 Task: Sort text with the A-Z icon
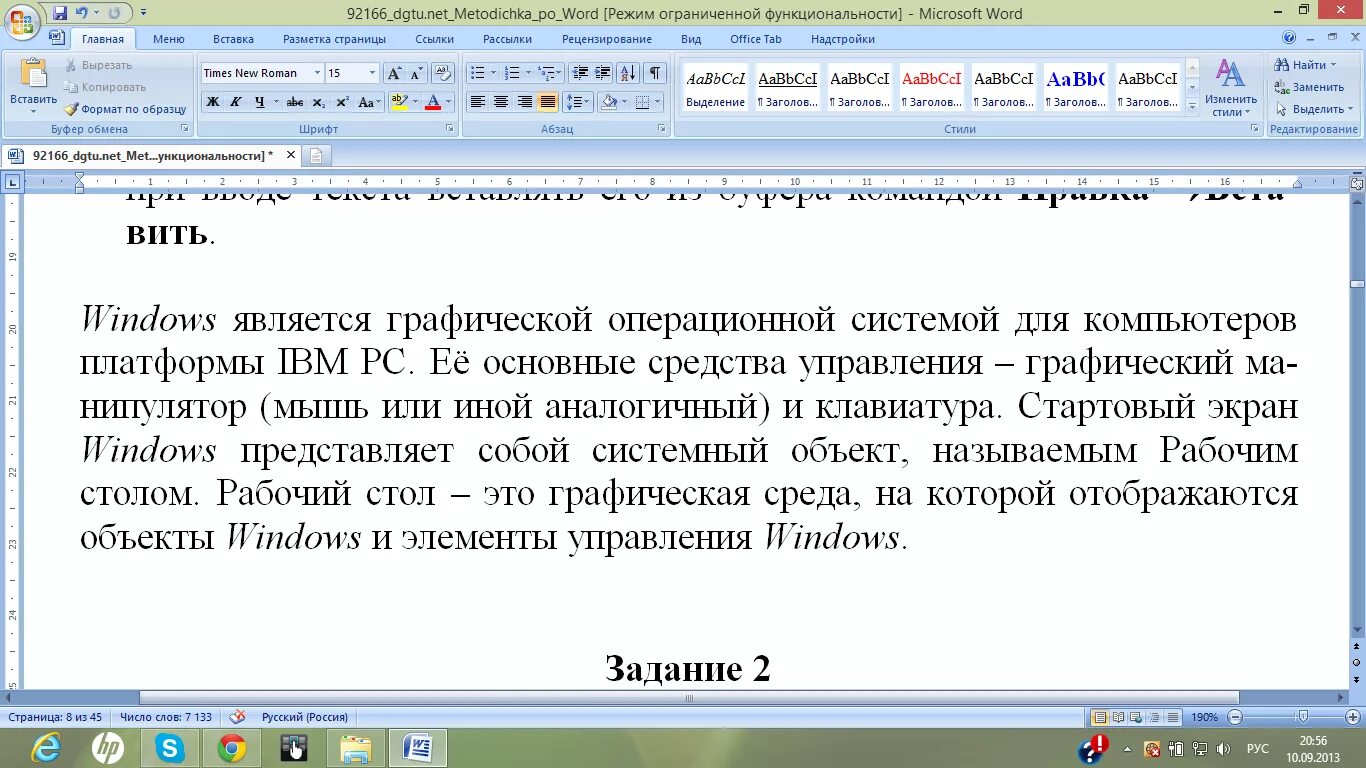[628, 73]
